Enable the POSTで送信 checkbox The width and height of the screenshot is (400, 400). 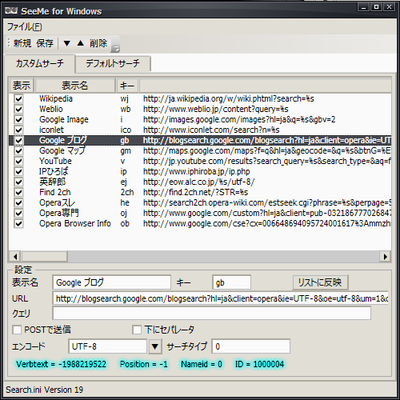coord(17,330)
